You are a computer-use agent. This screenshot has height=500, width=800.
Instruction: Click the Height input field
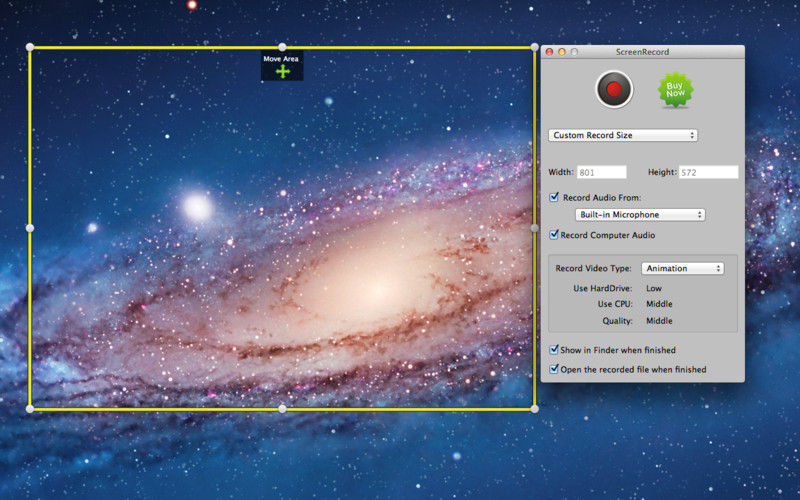click(x=708, y=172)
